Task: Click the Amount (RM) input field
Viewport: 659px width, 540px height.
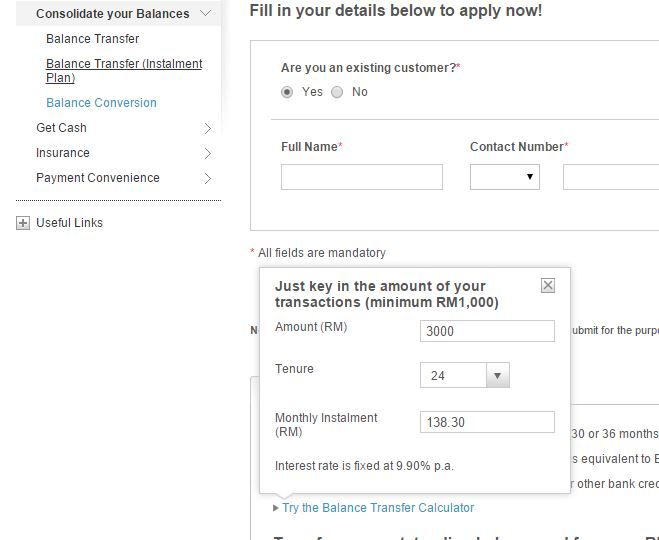Action: pos(487,331)
